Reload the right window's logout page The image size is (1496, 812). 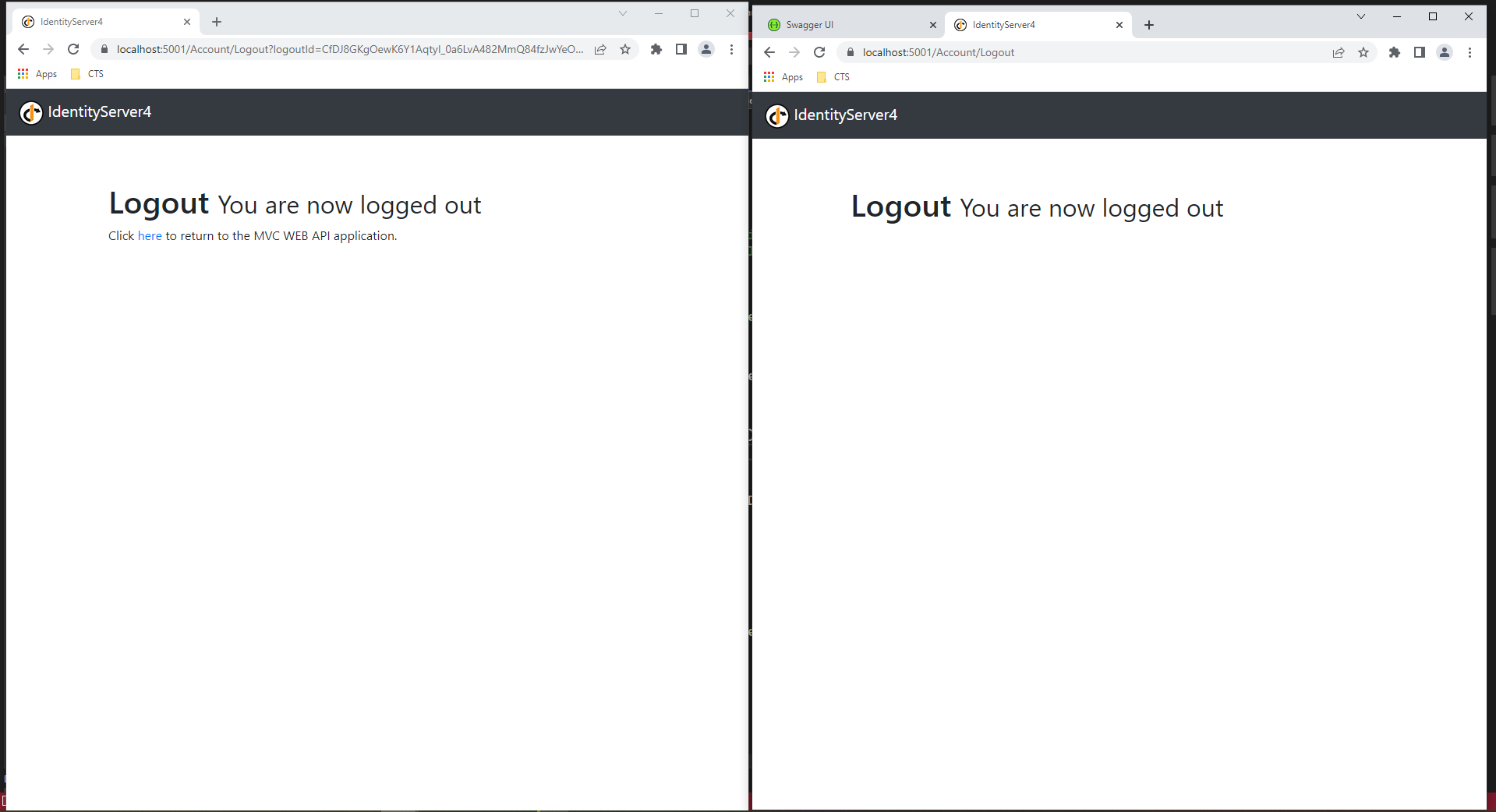click(819, 52)
